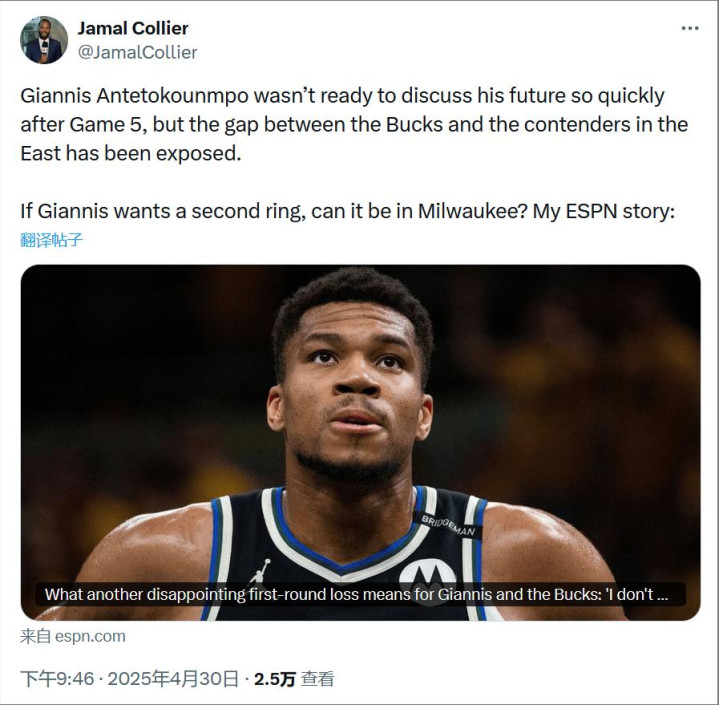Open the Jamal Collier display name
This screenshot has width=719, height=705.
(x=133, y=28)
